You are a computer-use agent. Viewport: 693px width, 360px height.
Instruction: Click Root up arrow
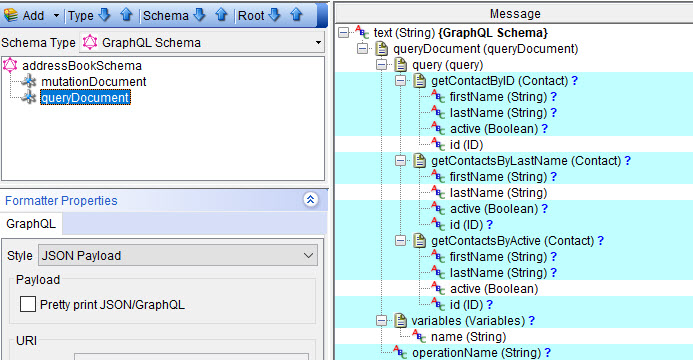point(296,15)
